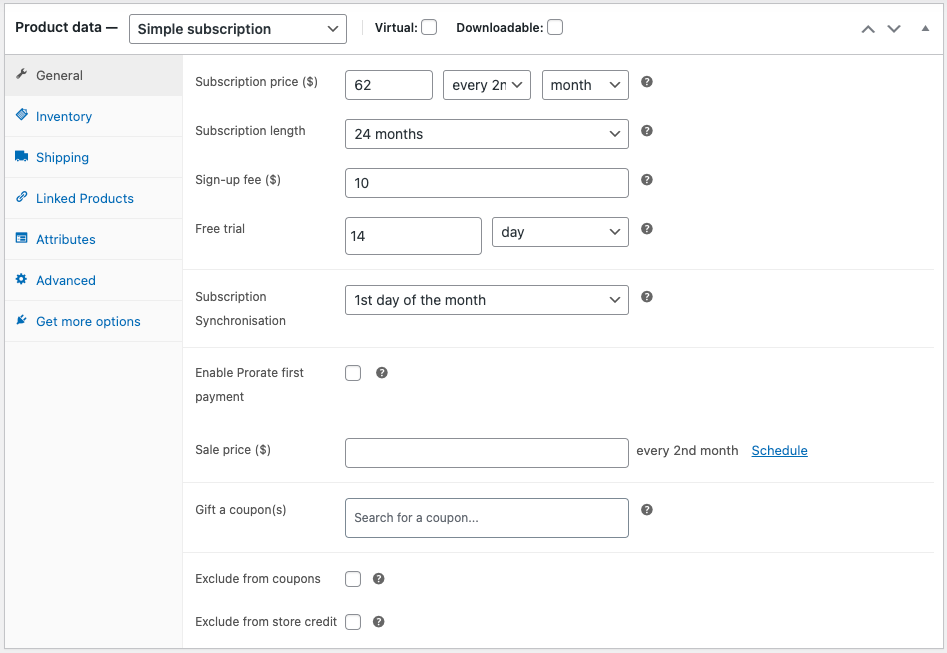Click the Sign-up fee field showing 10
Viewport: 947px width, 653px height.
click(487, 183)
